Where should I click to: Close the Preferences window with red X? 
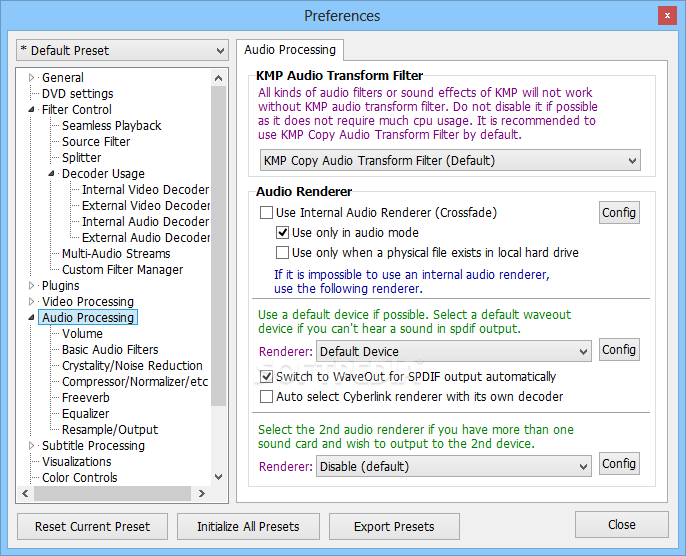coord(667,16)
